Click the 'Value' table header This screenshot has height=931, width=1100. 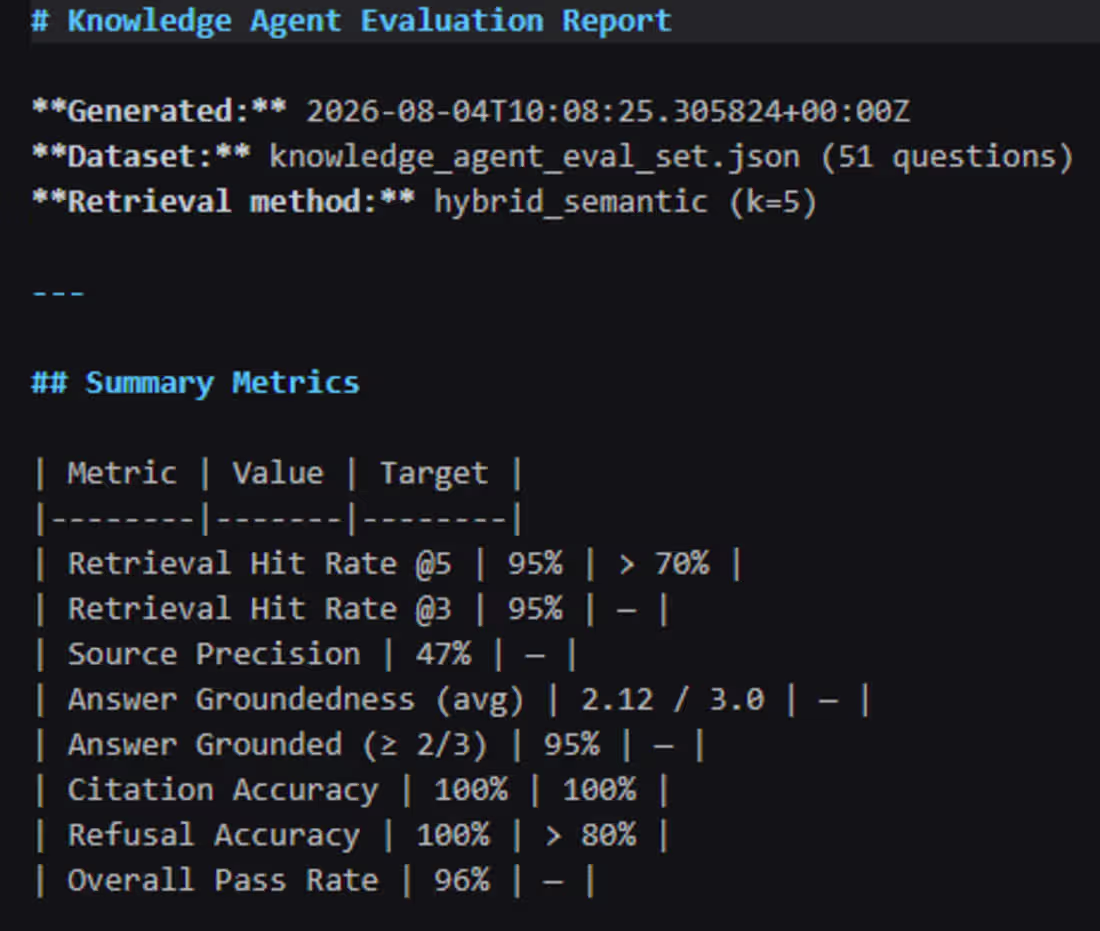[x=278, y=474]
